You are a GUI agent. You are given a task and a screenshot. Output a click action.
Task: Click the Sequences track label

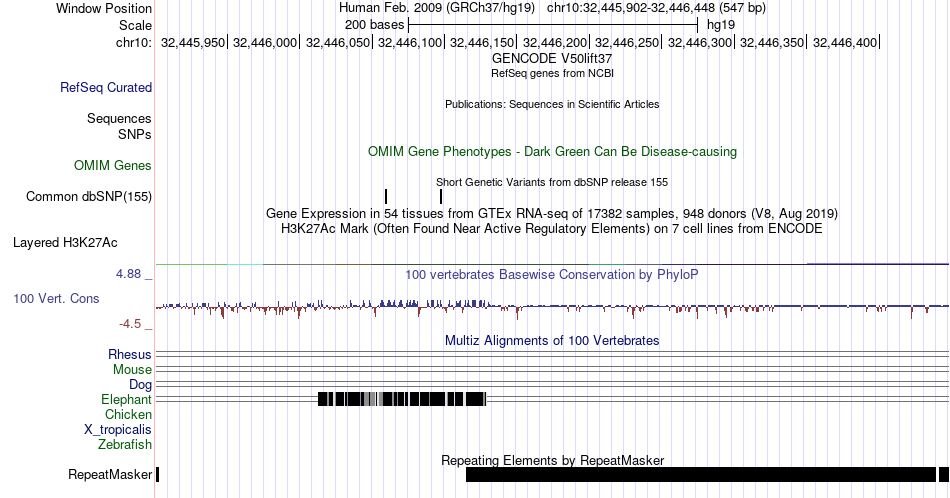(x=119, y=118)
